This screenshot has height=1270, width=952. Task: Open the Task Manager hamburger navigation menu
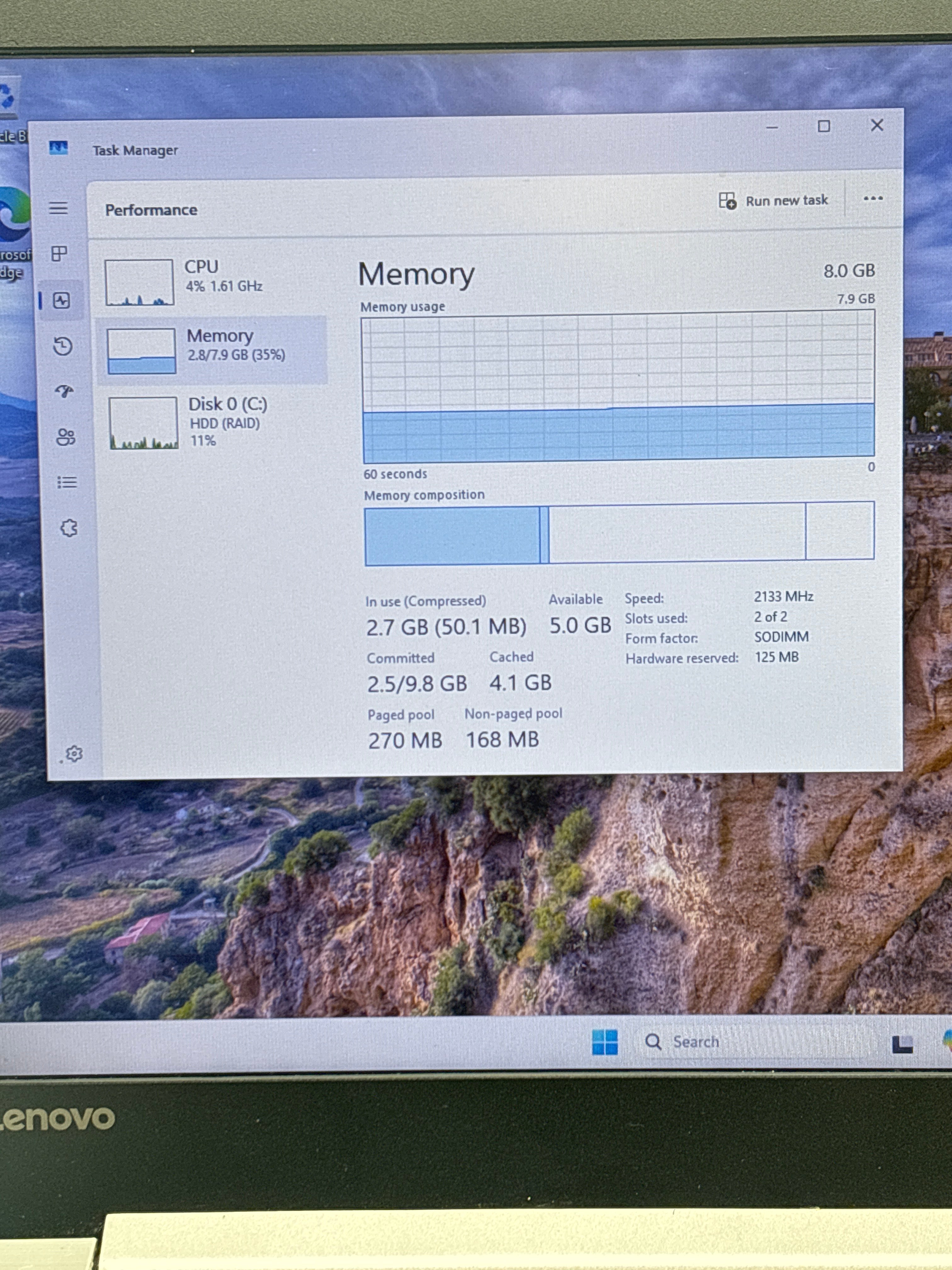[58, 208]
